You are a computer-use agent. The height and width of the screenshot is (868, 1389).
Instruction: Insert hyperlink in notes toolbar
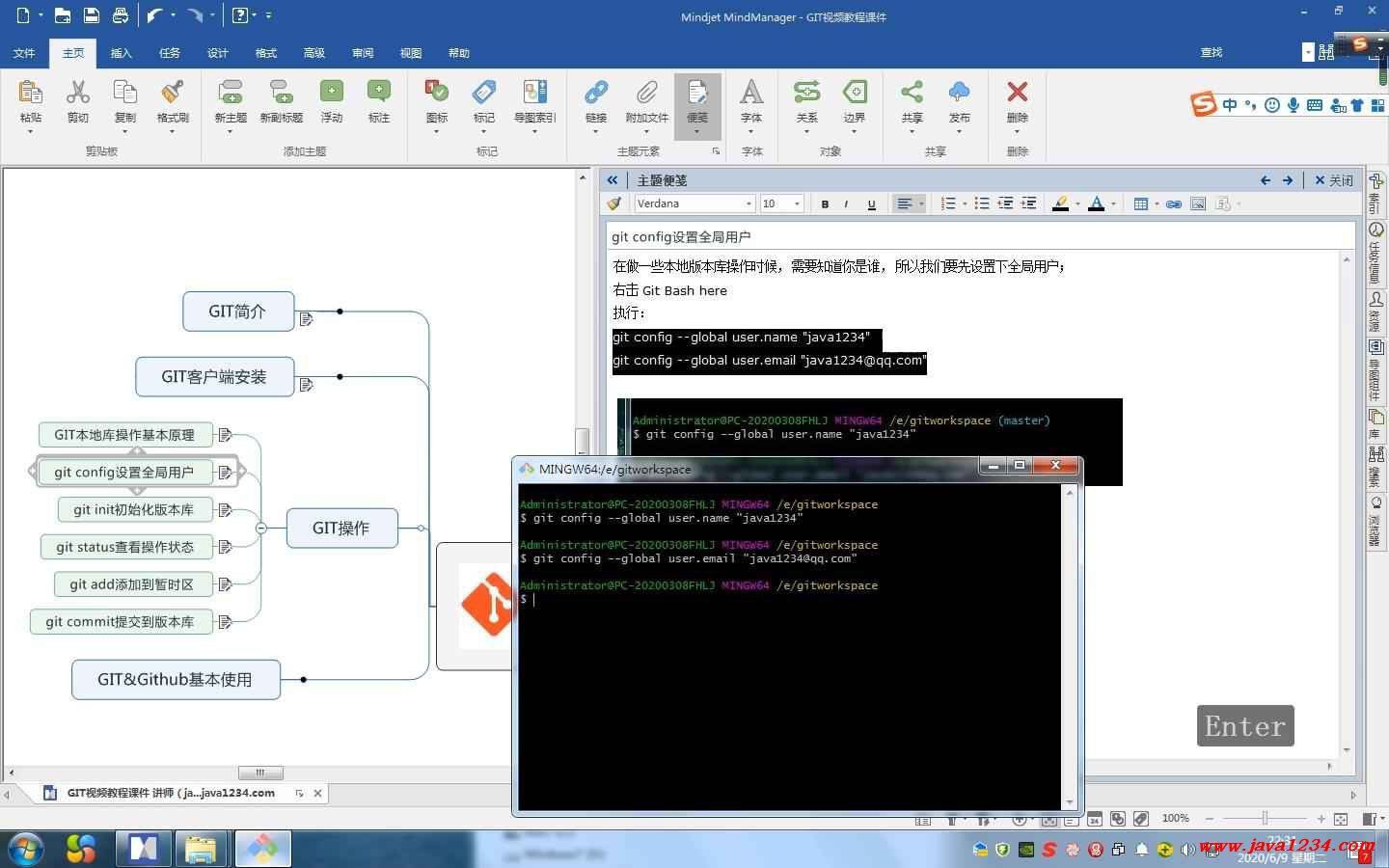coord(1174,203)
